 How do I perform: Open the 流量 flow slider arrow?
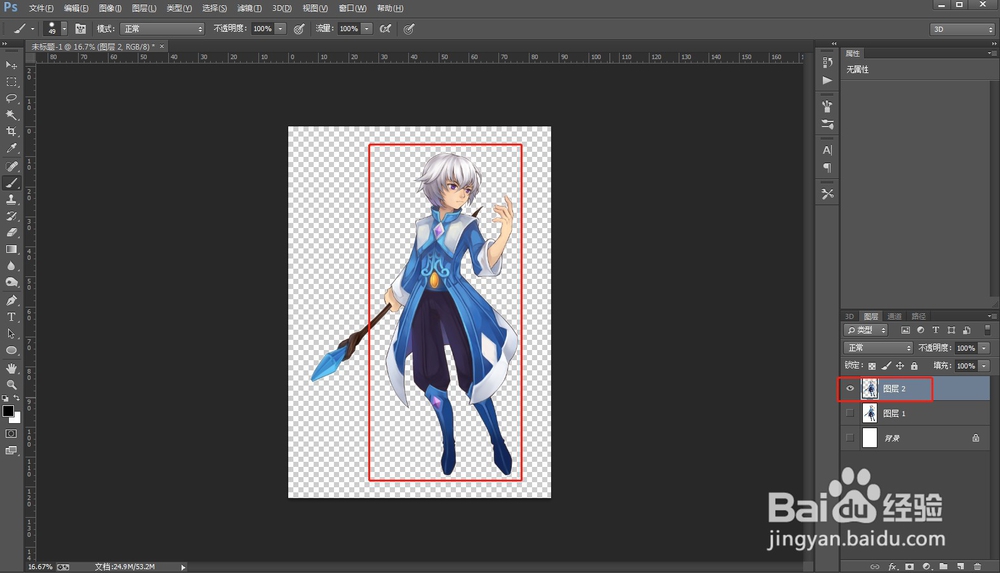point(367,29)
